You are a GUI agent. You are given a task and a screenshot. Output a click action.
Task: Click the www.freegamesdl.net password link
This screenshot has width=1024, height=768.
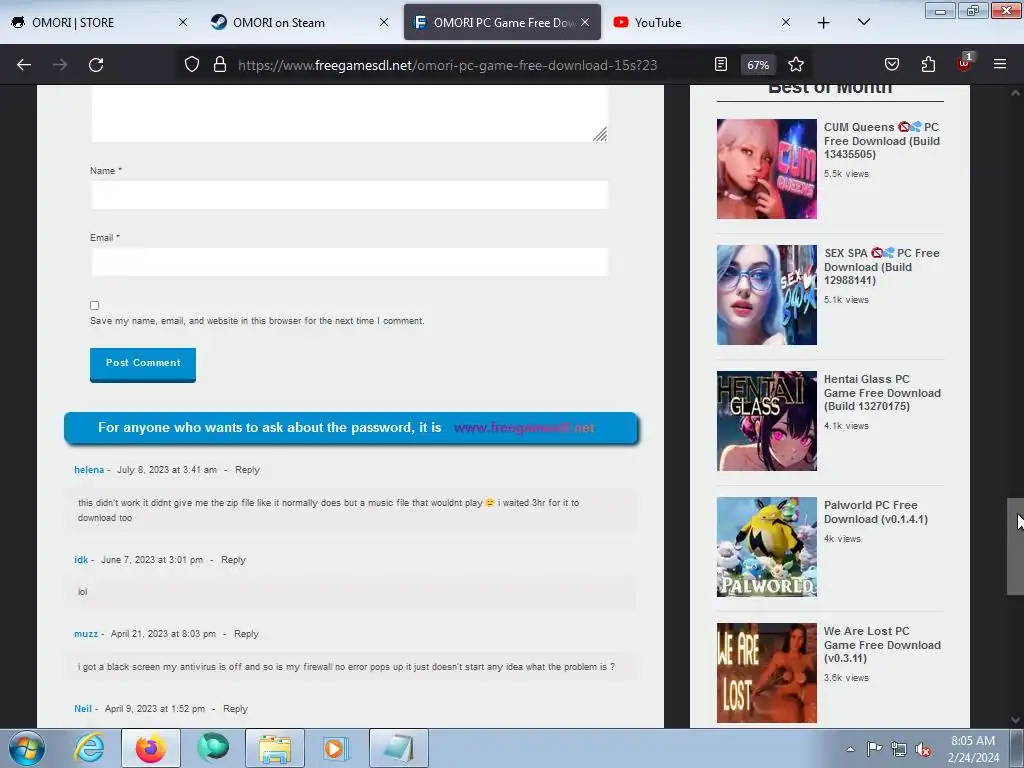524,428
